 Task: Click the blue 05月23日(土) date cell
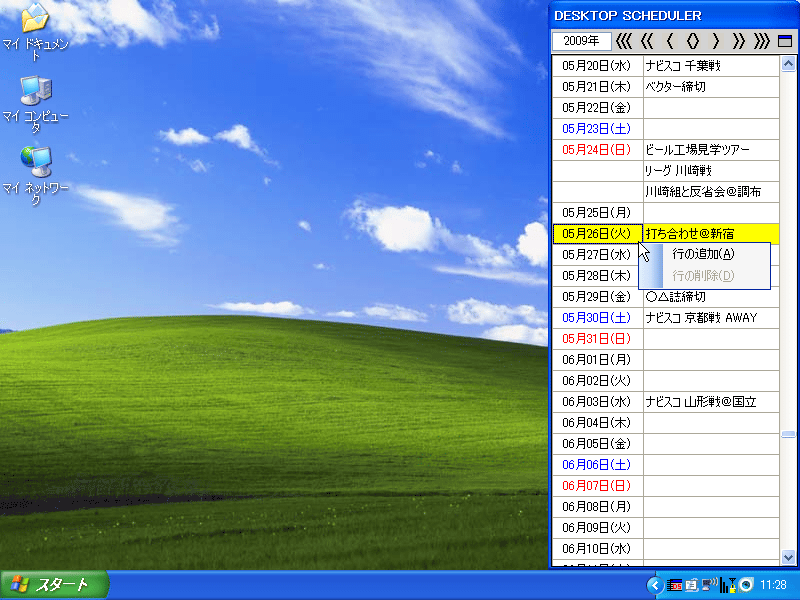coord(597,129)
